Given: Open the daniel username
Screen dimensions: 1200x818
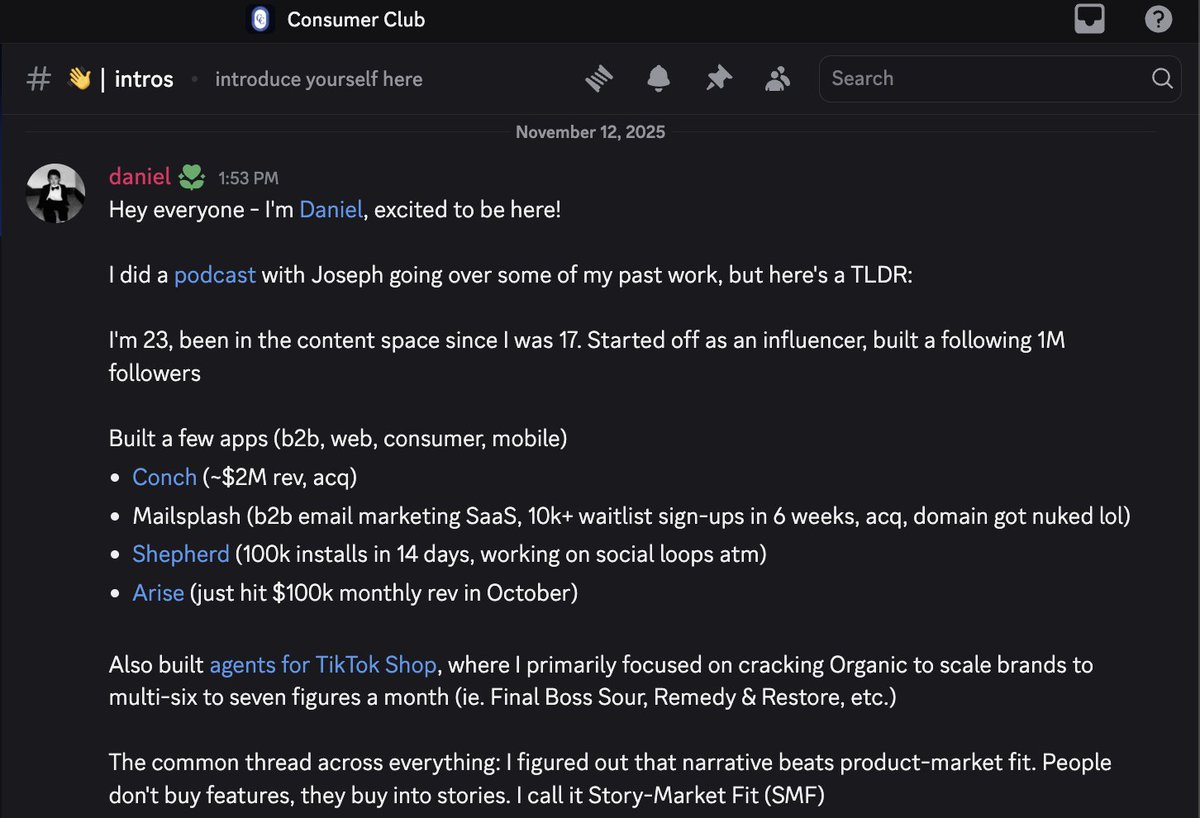Looking at the screenshot, I should 140,177.
